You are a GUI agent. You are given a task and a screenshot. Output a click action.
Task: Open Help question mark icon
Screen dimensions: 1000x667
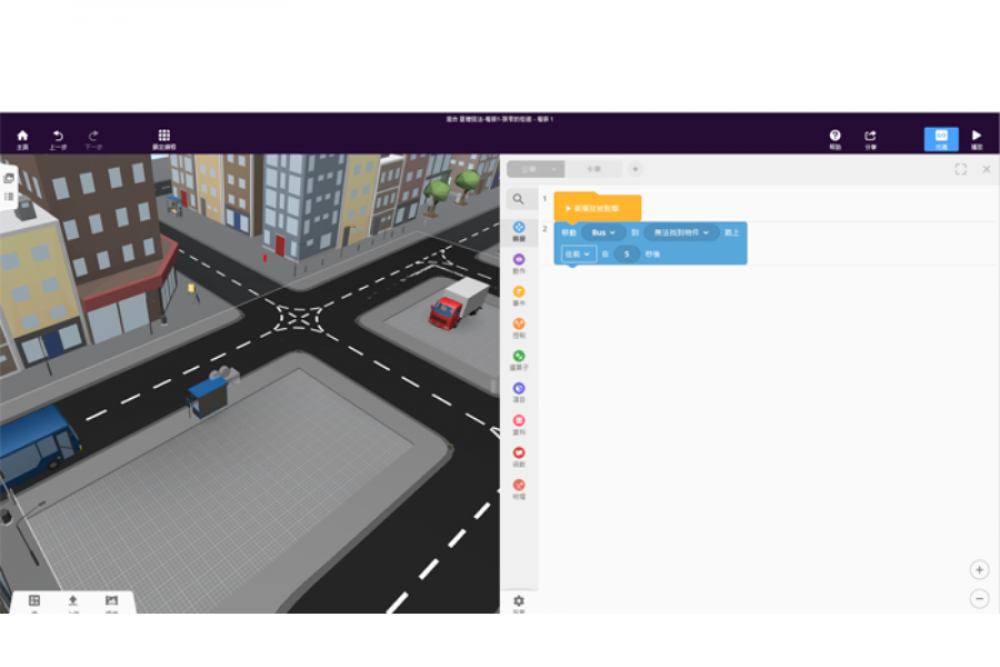(835, 138)
